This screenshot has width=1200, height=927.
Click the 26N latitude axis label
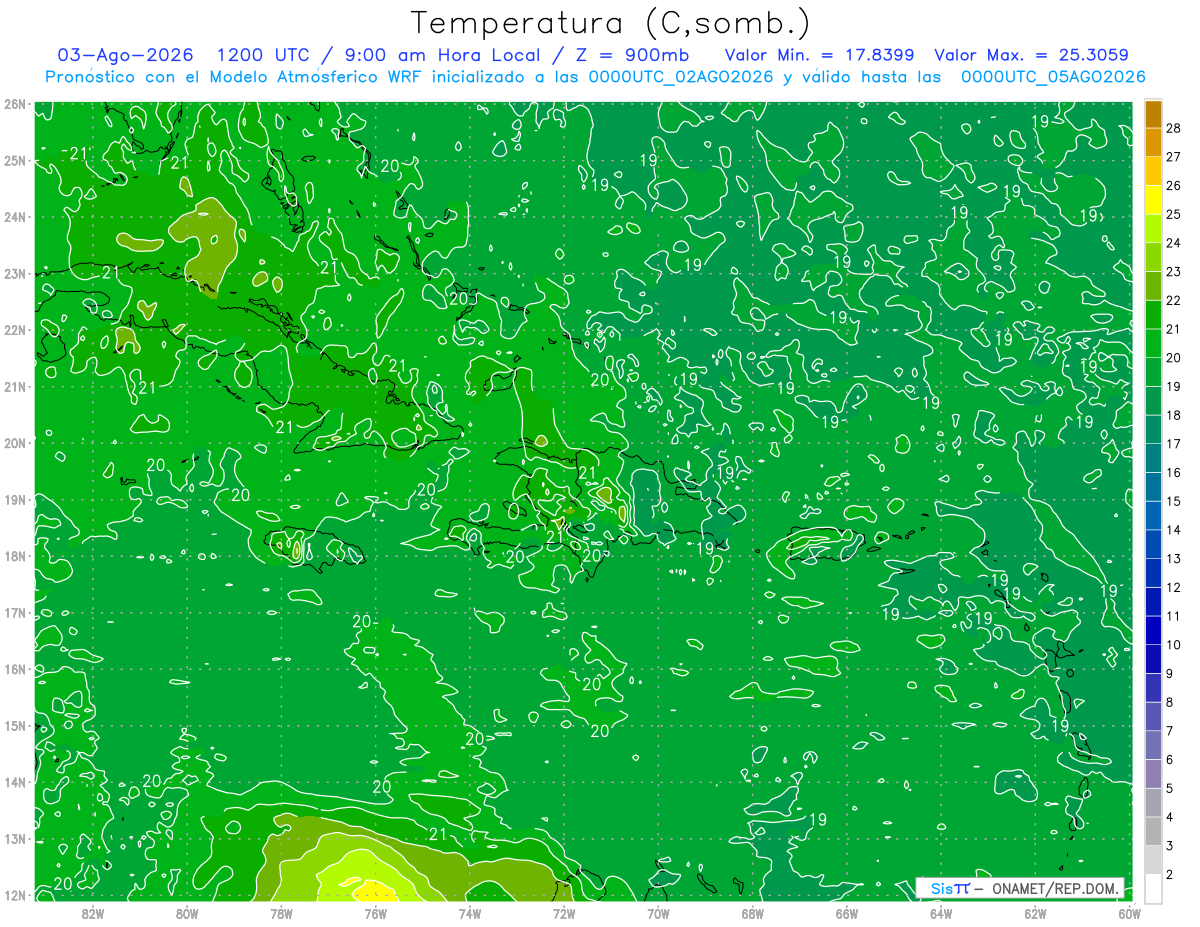14,104
